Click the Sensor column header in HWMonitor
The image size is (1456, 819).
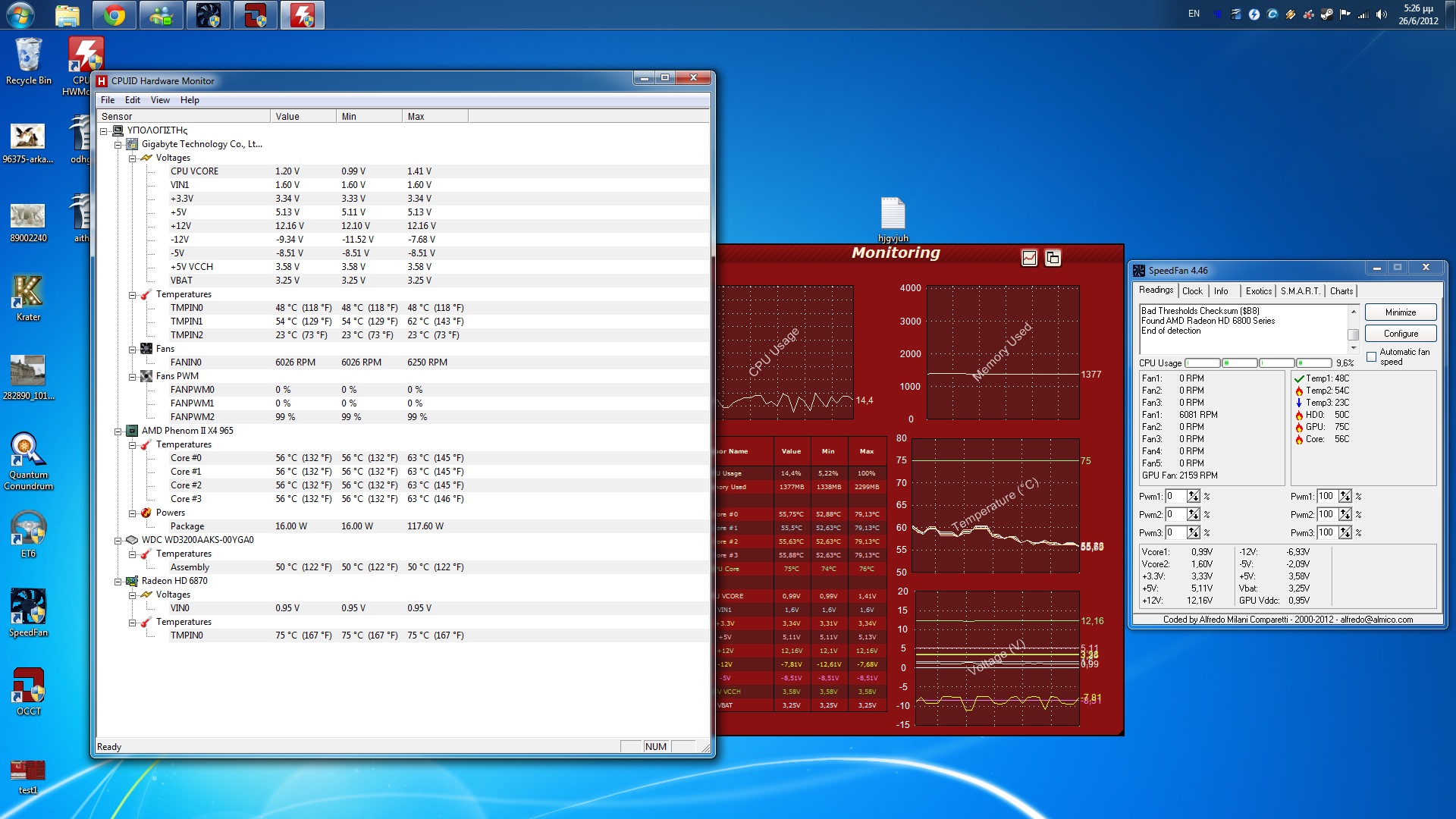[184, 116]
